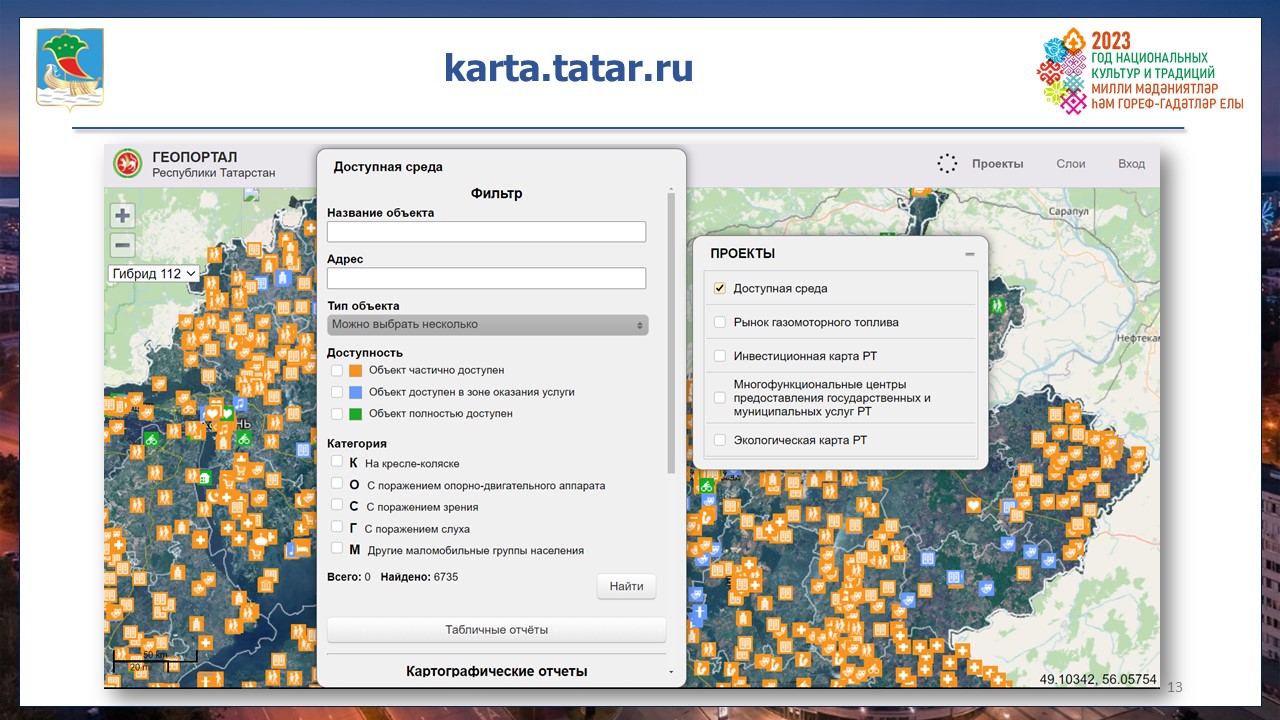The height and width of the screenshot is (720, 1280).
Task: Open the Гибрид 112 basemap dropdown
Action: coord(154,273)
